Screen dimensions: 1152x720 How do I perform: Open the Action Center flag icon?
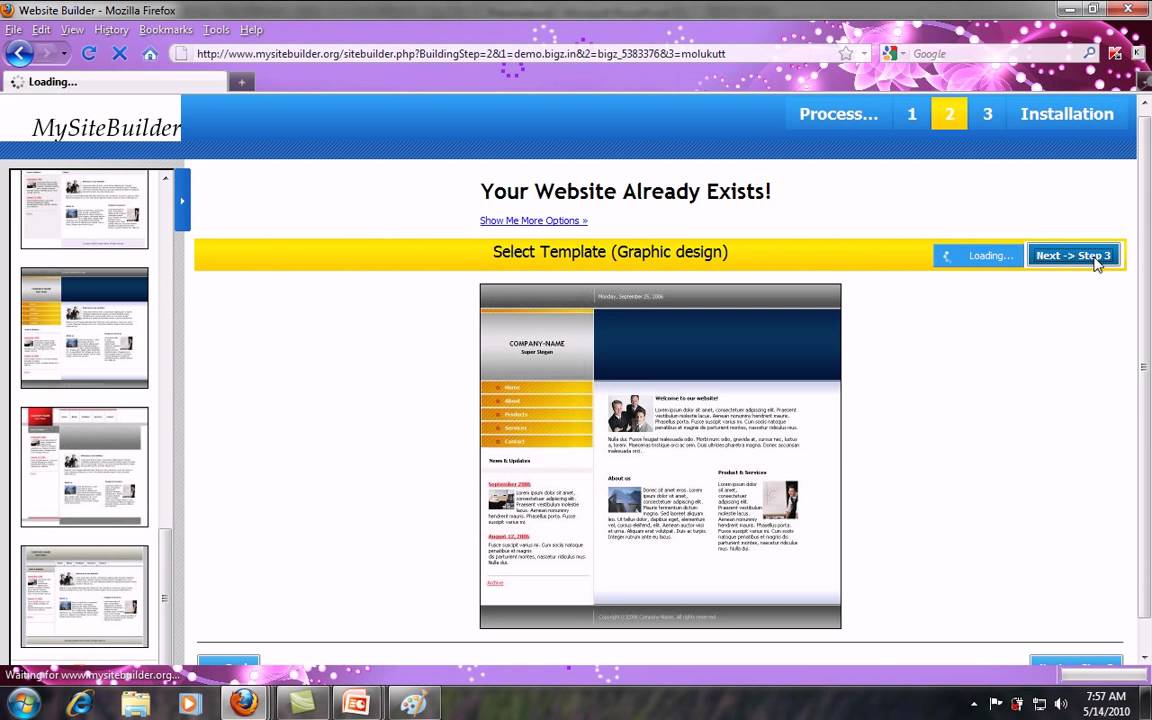coord(996,704)
